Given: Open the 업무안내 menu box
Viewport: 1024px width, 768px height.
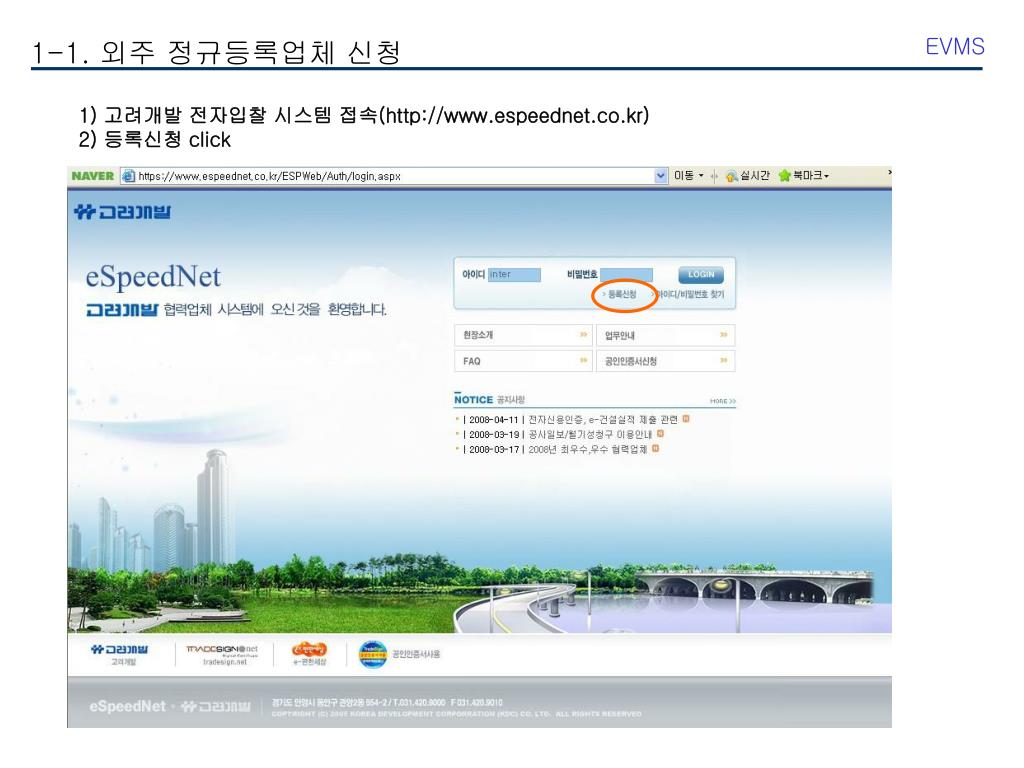Looking at the screenshot, I should 665,335.
